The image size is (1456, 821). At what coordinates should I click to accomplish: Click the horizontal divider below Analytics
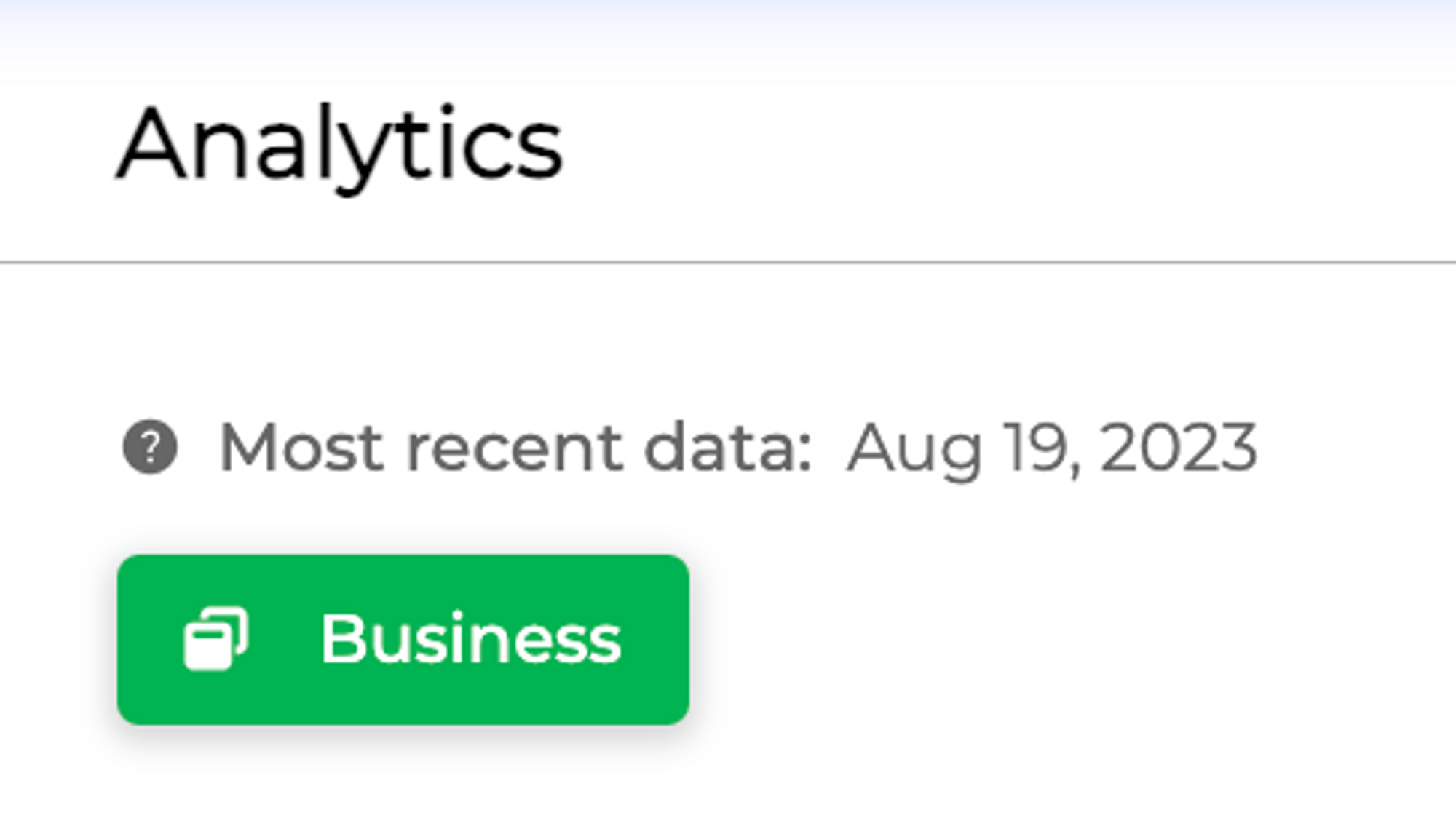728,261
